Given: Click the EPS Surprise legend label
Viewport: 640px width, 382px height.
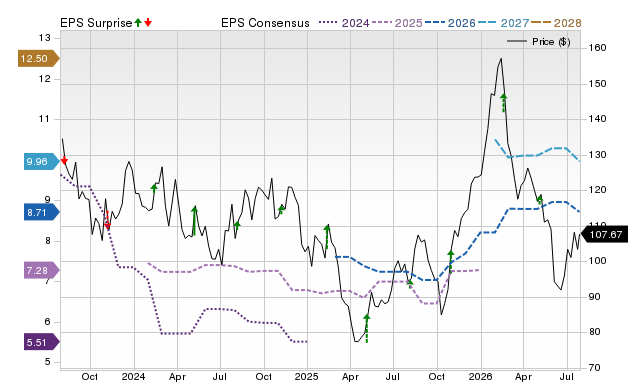Looking at the screenshot, I should (96, 23).
